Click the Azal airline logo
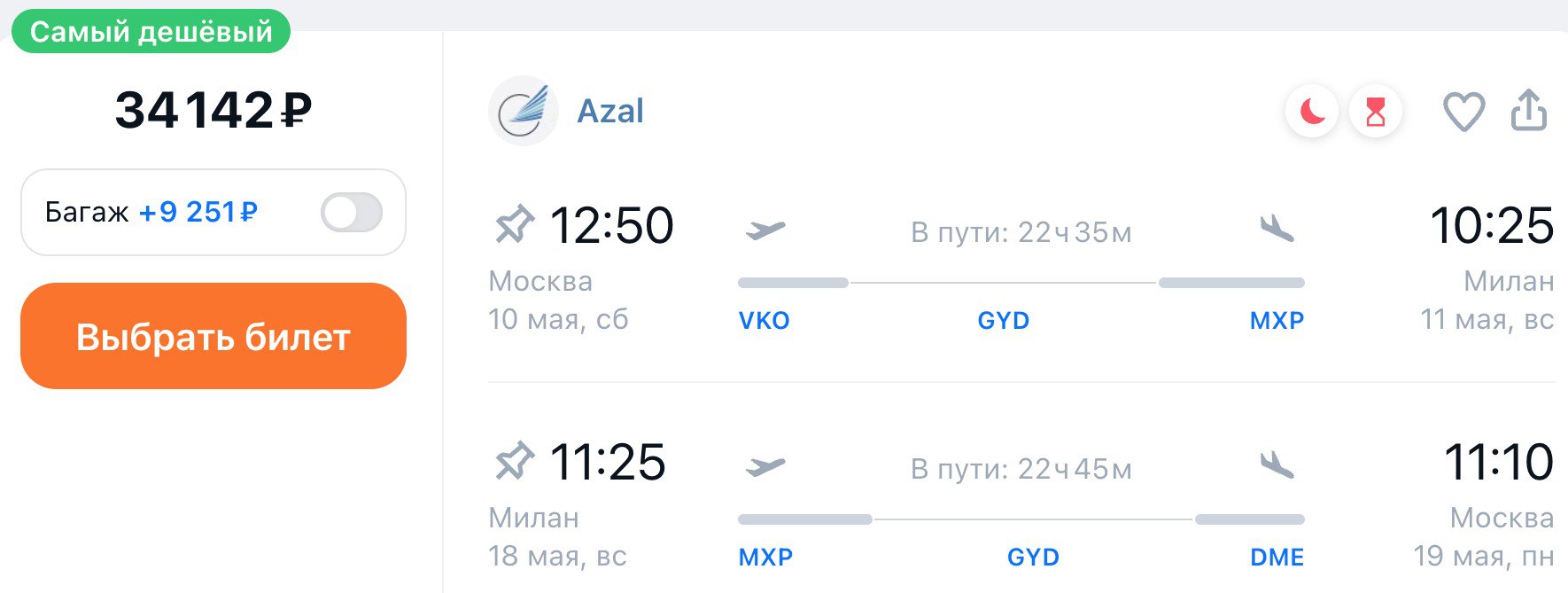1568x593 pixels. click(524, 111)
